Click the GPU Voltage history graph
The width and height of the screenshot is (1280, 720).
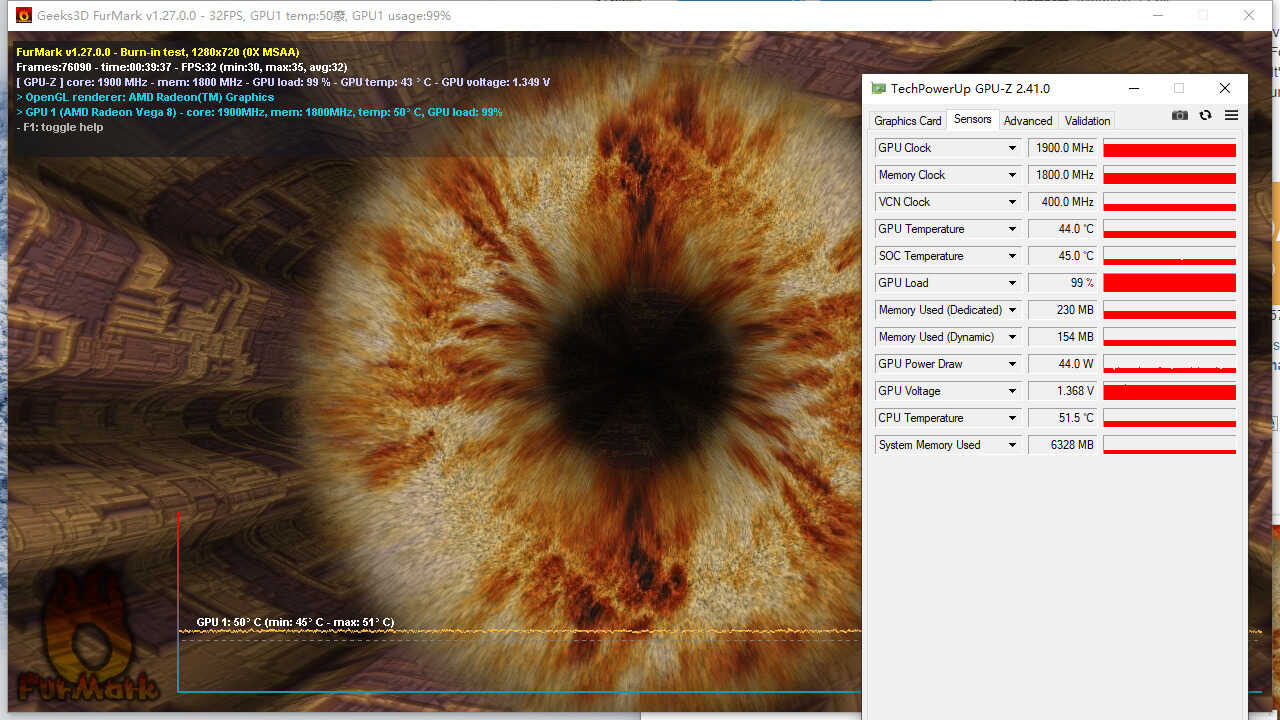pyautogui.click(x=1170, y=391)
